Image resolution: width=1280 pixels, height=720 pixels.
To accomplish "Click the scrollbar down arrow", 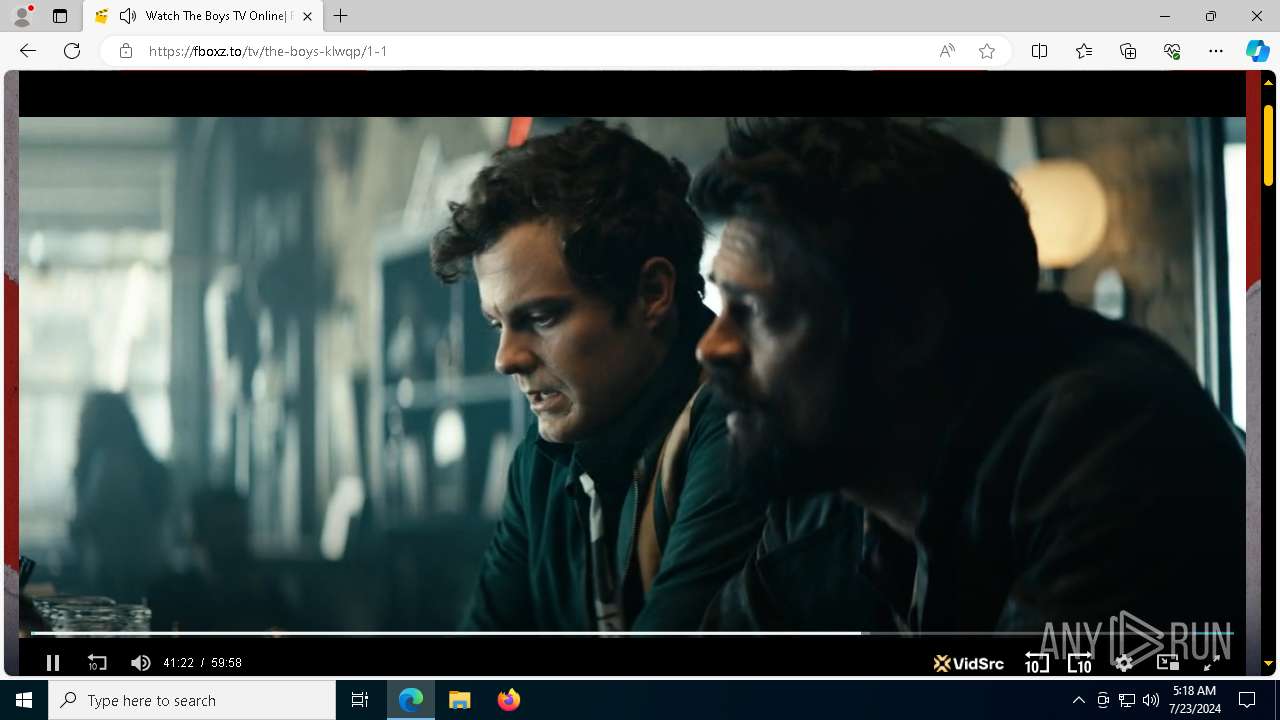I will (x=1268, y=663).
